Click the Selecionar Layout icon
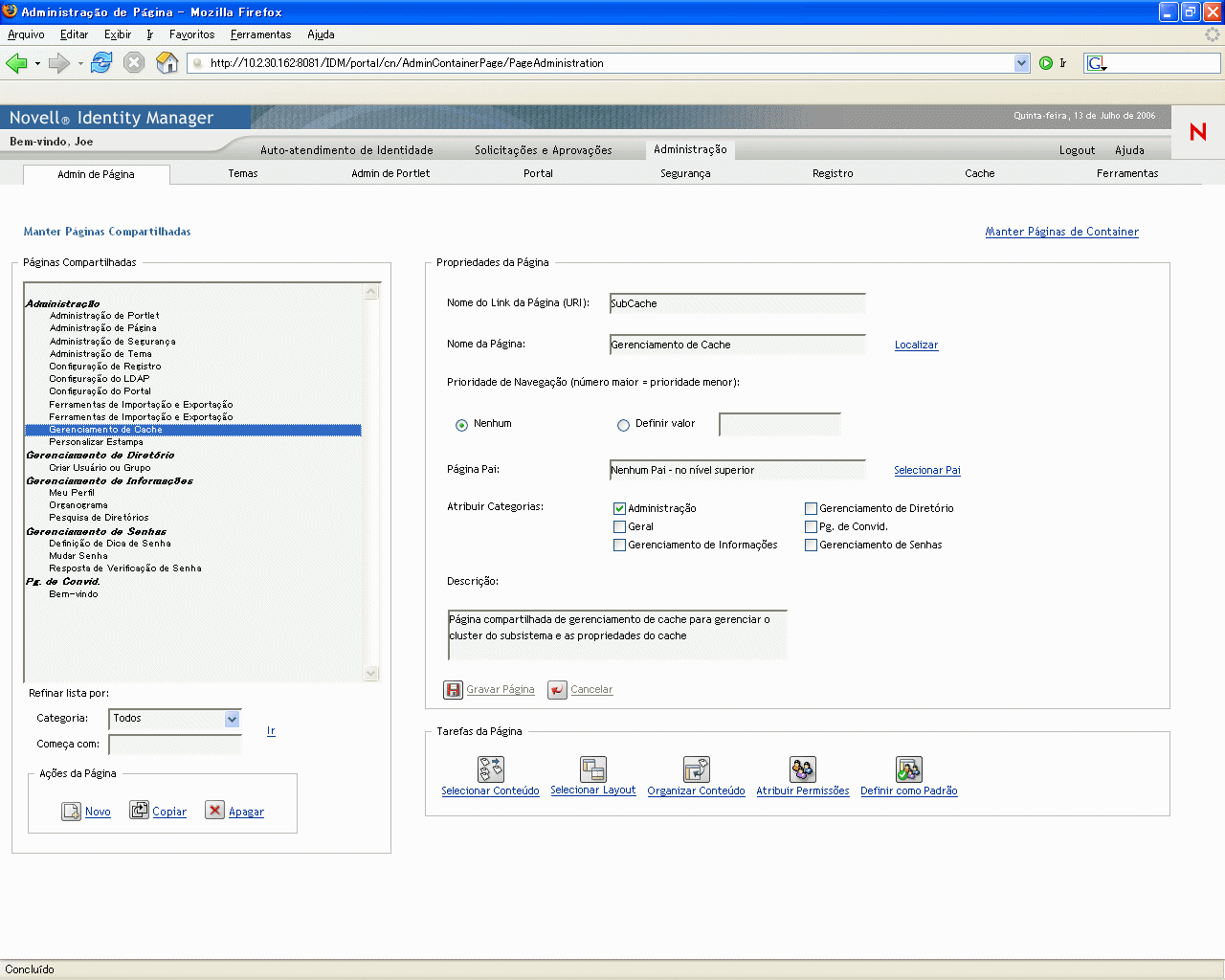 (x=592, y=769)
